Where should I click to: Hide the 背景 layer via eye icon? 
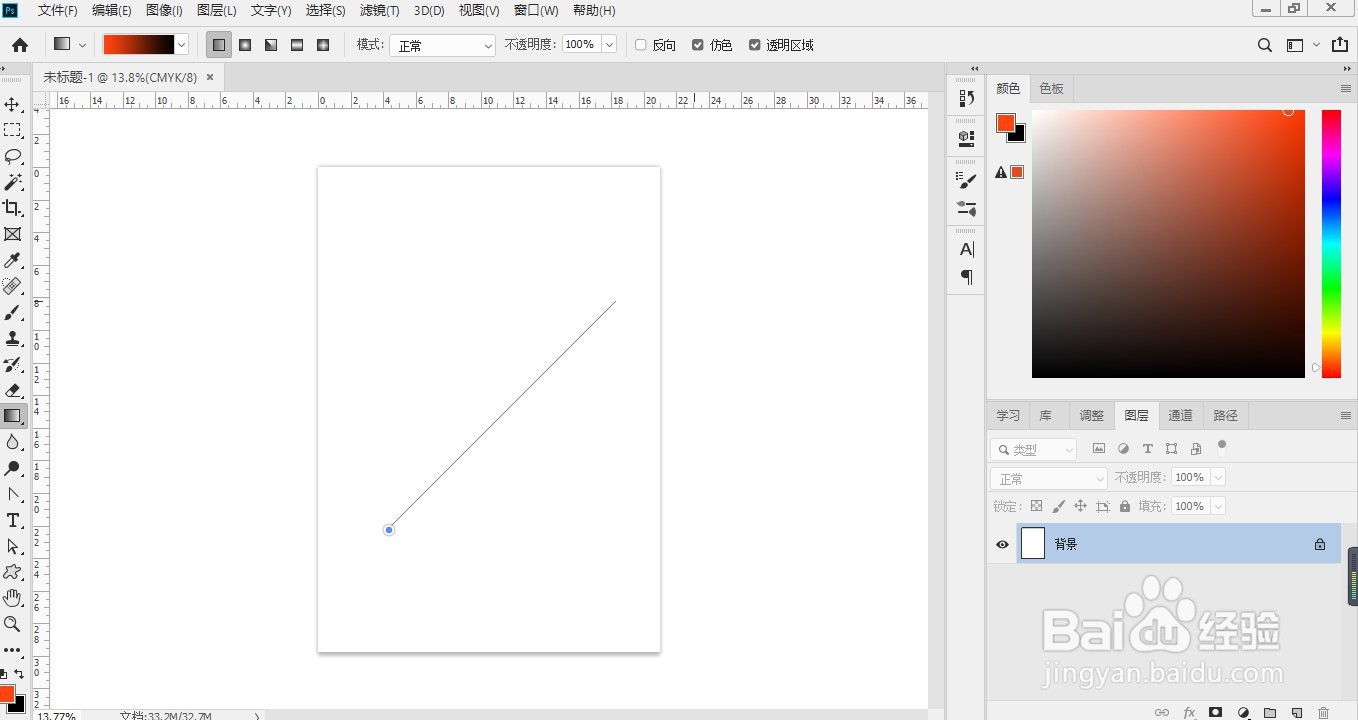tap(1002, 544)
